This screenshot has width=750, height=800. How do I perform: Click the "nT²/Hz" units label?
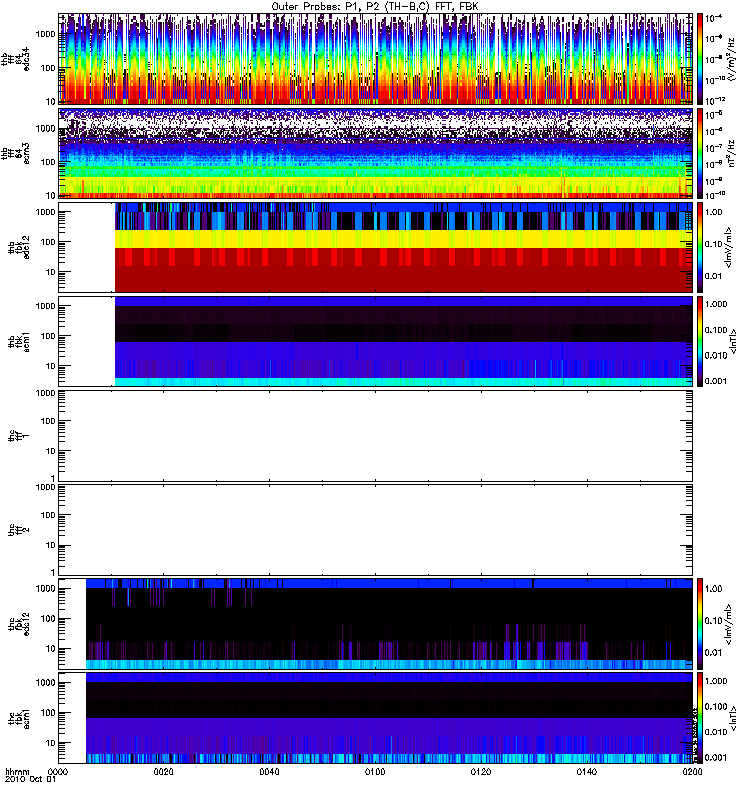(731, 153)
